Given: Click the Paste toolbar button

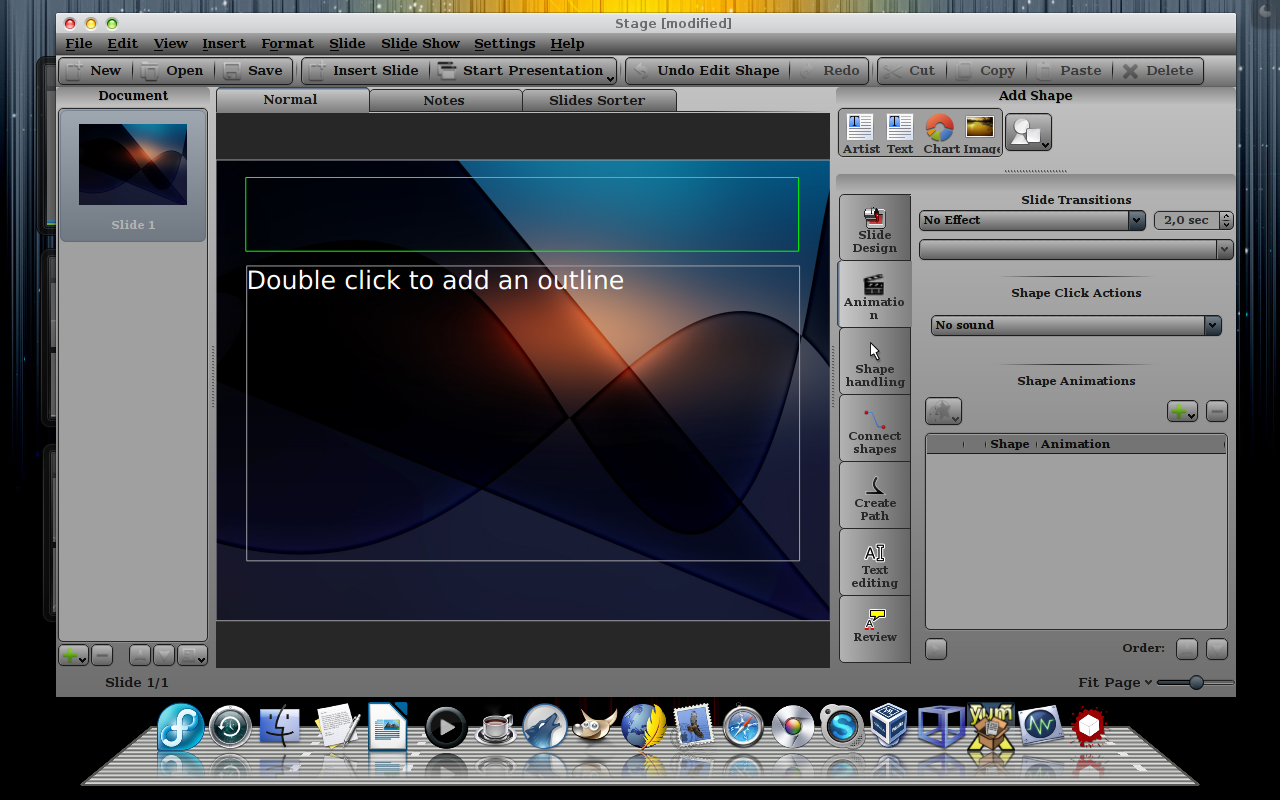Looking at the screenshot, I should (x=1069, y=71).
